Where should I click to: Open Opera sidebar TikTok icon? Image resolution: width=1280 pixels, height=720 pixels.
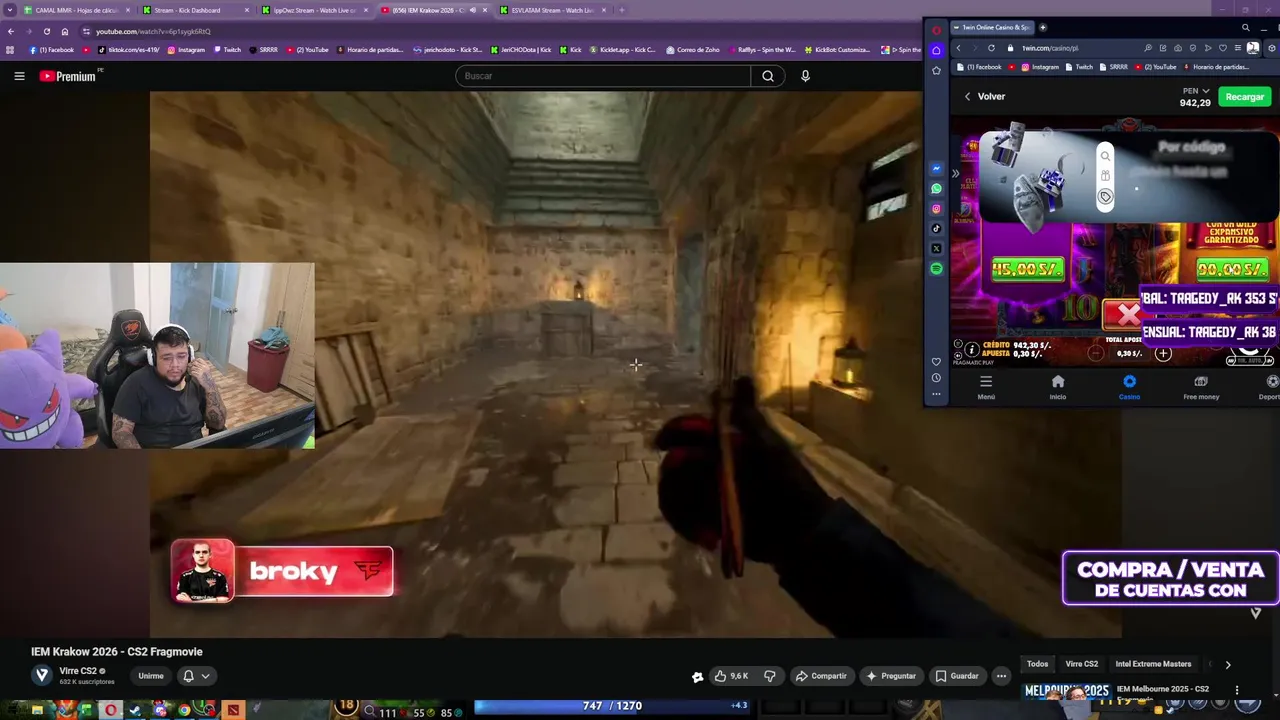936,228
